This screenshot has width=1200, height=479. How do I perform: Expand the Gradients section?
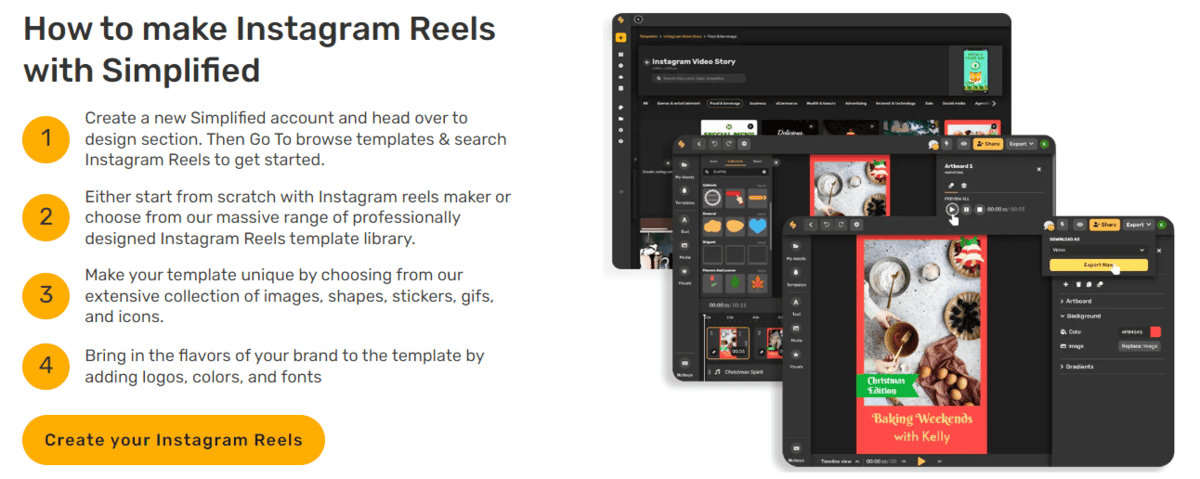(1080, 367)
